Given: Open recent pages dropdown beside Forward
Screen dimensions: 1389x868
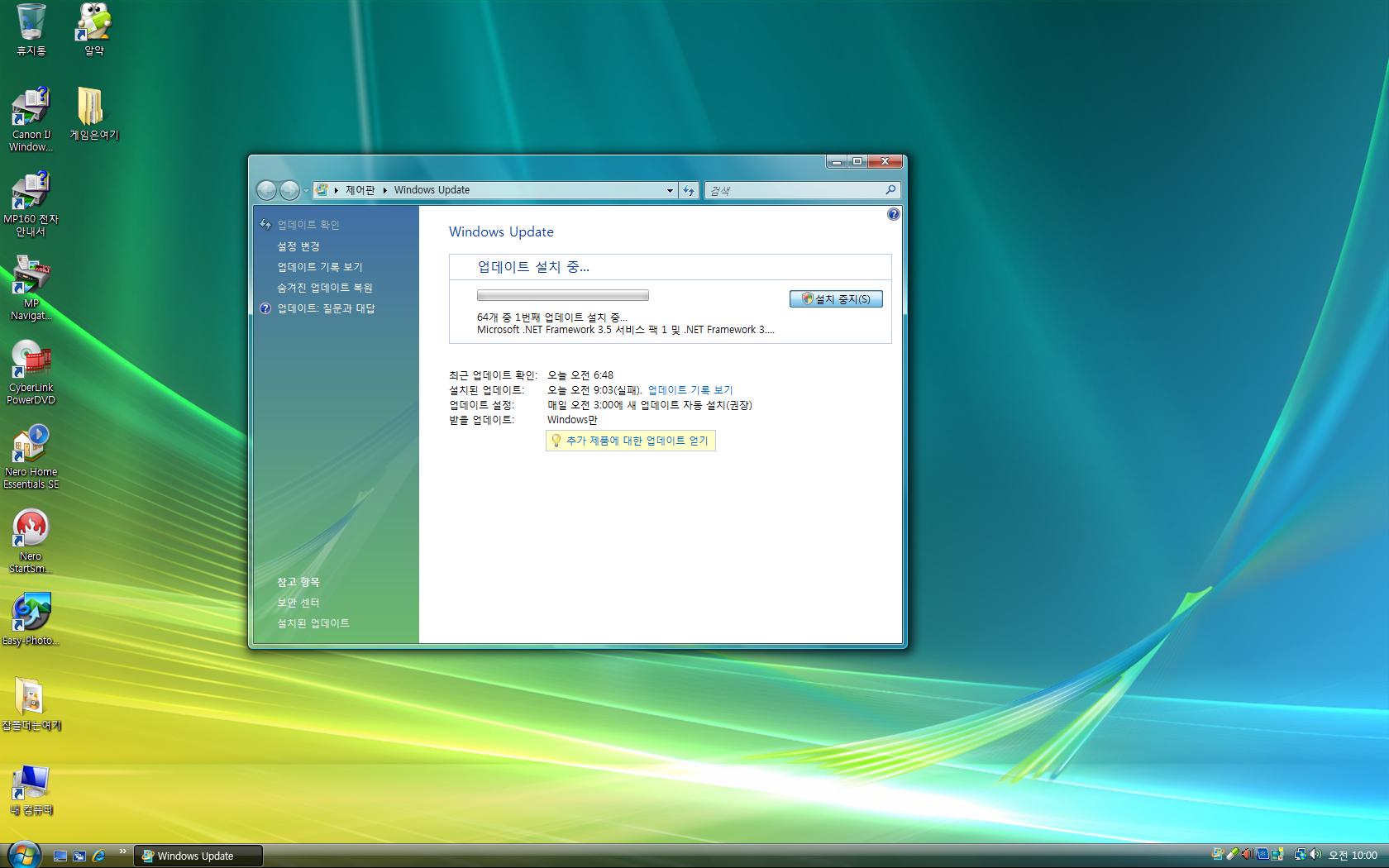Looking at the screenshot, I should (x=306, y=190).
